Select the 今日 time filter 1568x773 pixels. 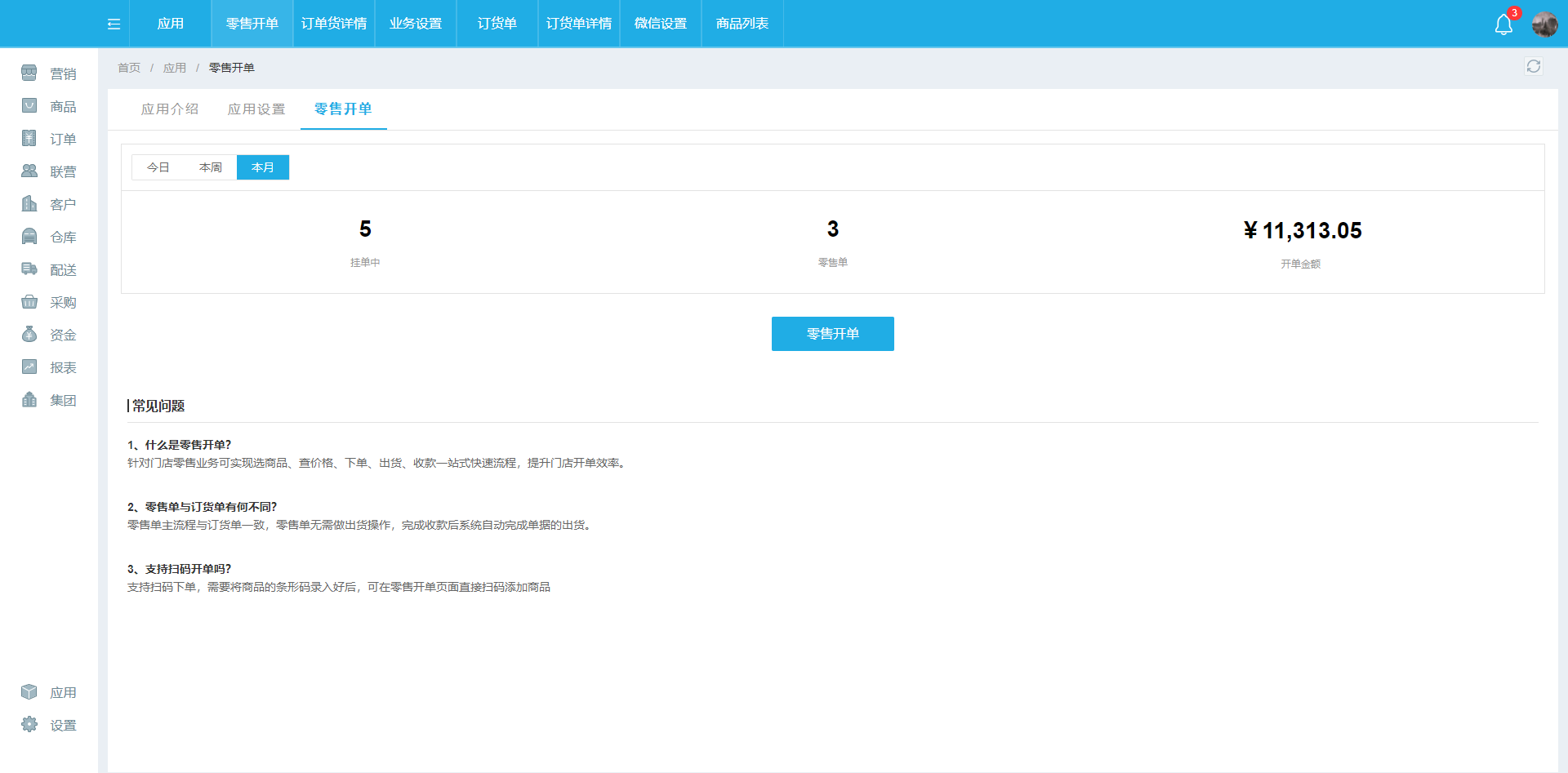tap(158, 167)
